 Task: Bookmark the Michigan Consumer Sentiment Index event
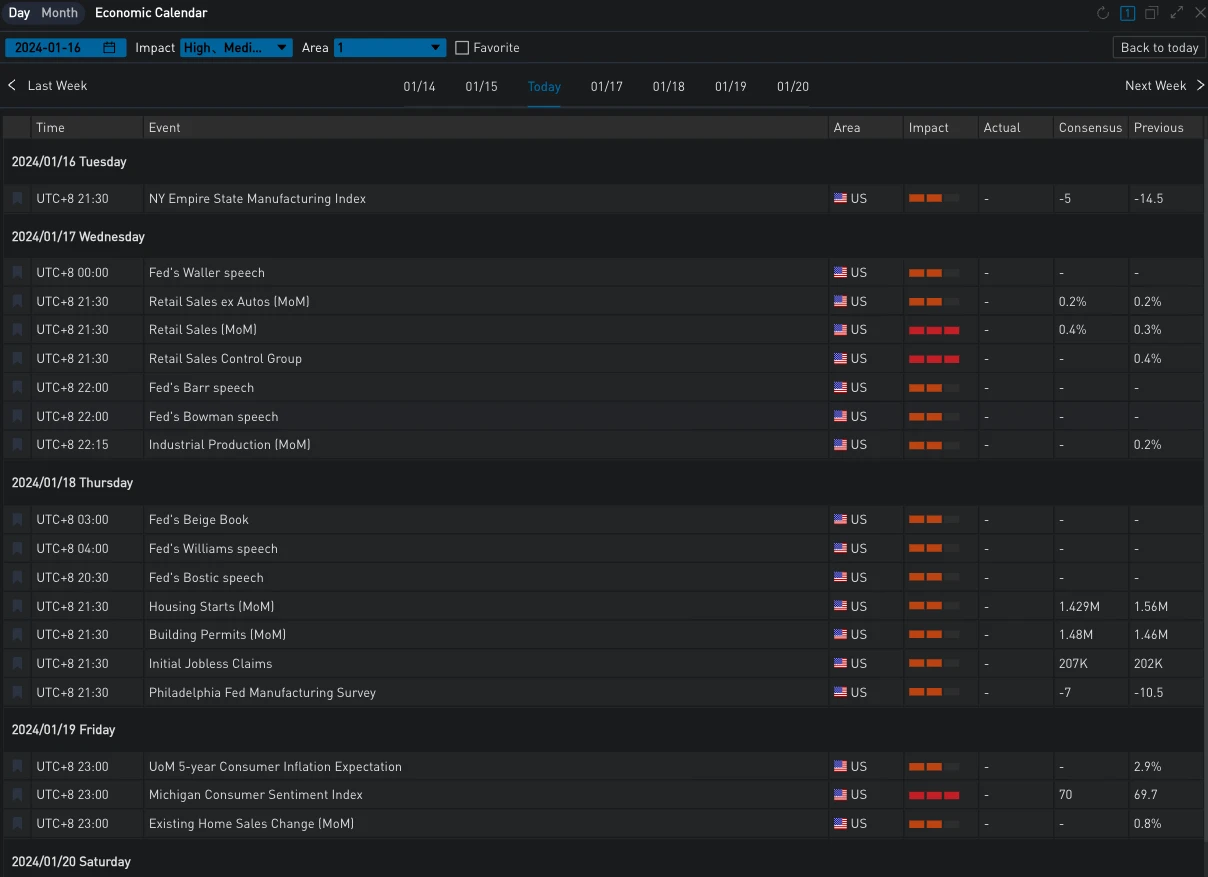tap(17, 795)
